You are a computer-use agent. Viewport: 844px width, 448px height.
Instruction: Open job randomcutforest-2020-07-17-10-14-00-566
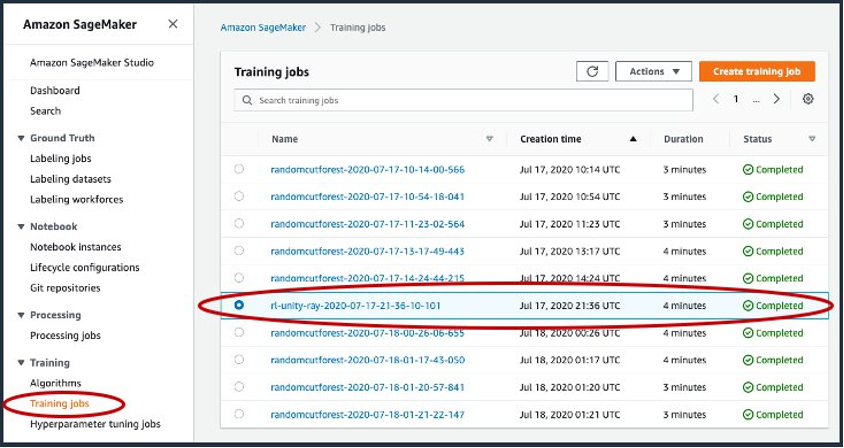pos(368,170)
